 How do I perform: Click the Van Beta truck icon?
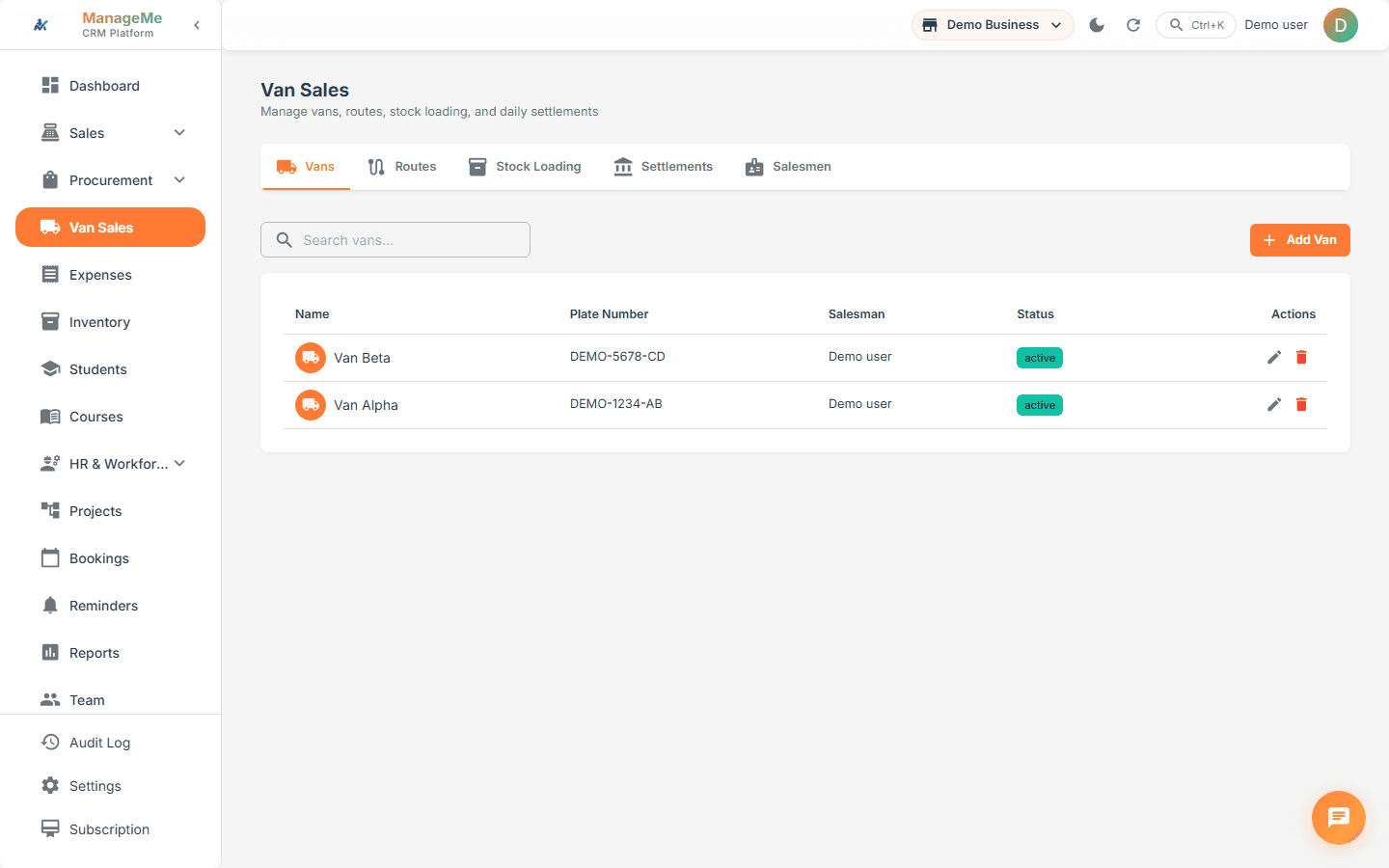[311, 358]
